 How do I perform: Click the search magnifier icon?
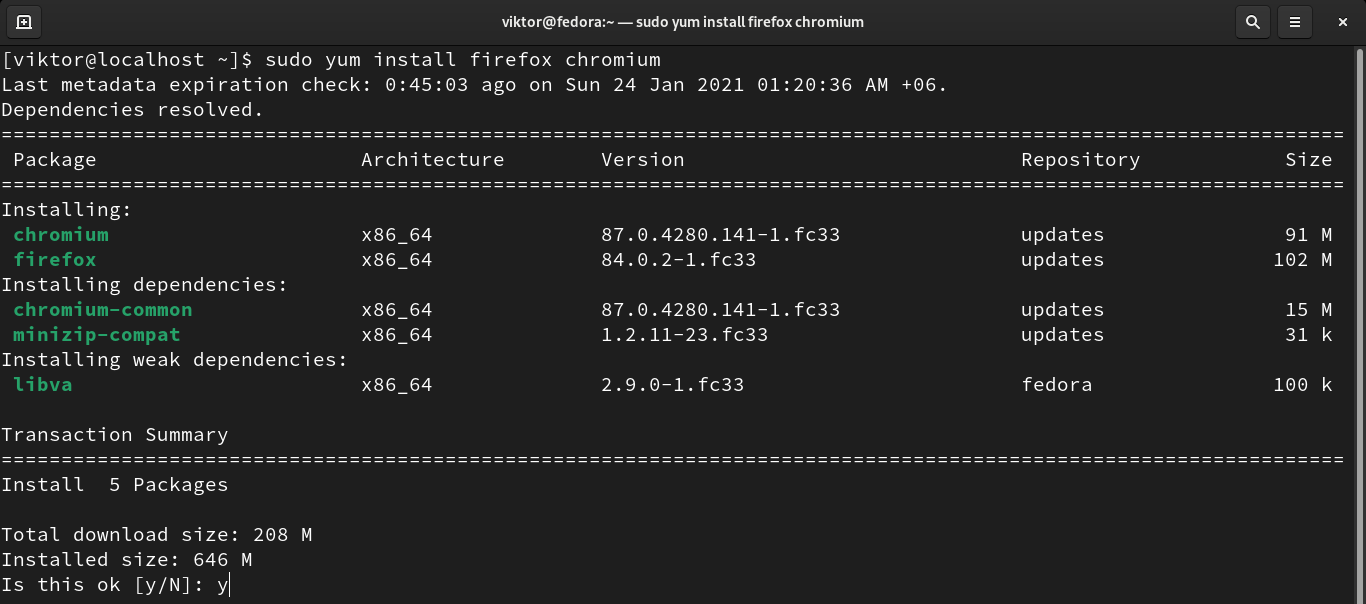click(x=1251, y=21)
